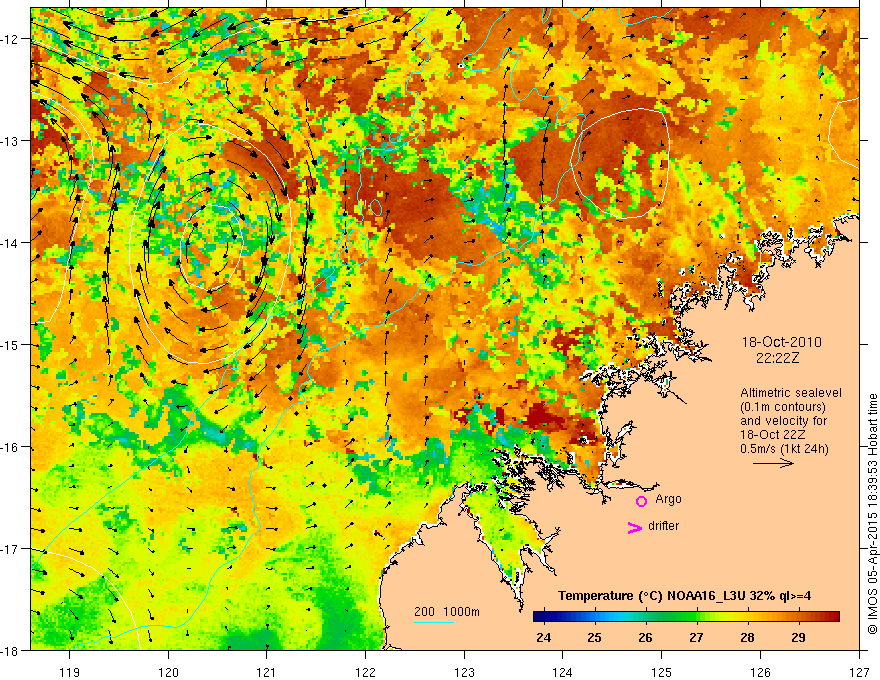880x680 pixels.
Task: Click the magenta drifter arrowhead legend symbol
Action: 634,527
